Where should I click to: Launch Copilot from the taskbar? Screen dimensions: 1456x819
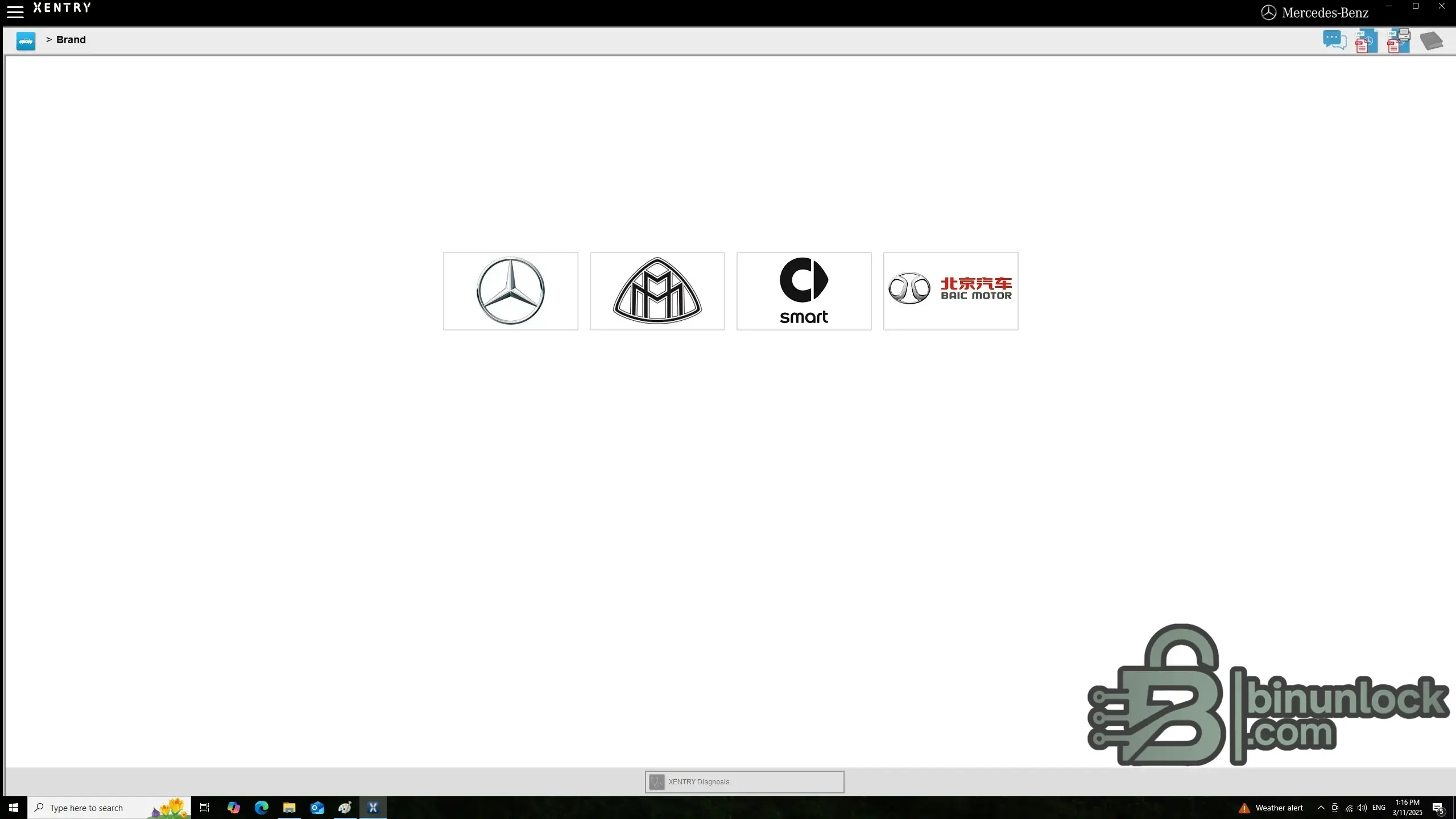[233, 808]
